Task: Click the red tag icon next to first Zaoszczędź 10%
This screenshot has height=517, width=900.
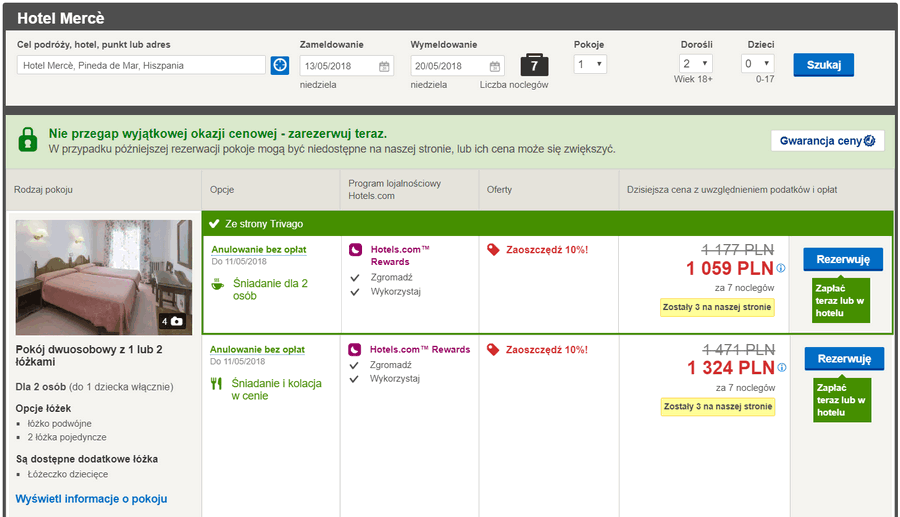Action: click(493, 250)
